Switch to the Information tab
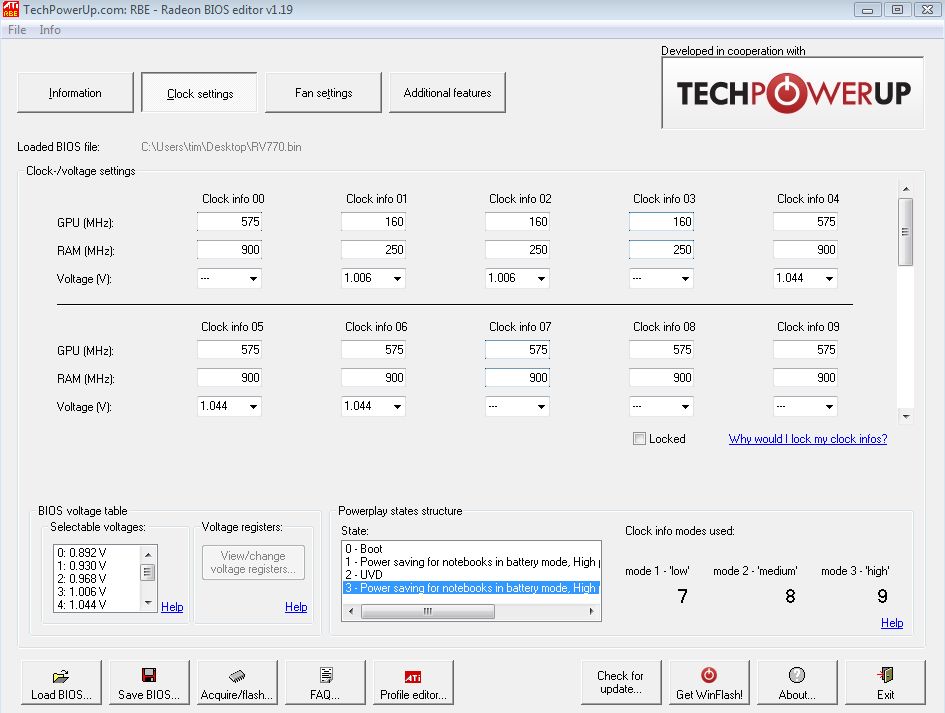This screenshot has height=713, width=945. [x=75, y=93]
